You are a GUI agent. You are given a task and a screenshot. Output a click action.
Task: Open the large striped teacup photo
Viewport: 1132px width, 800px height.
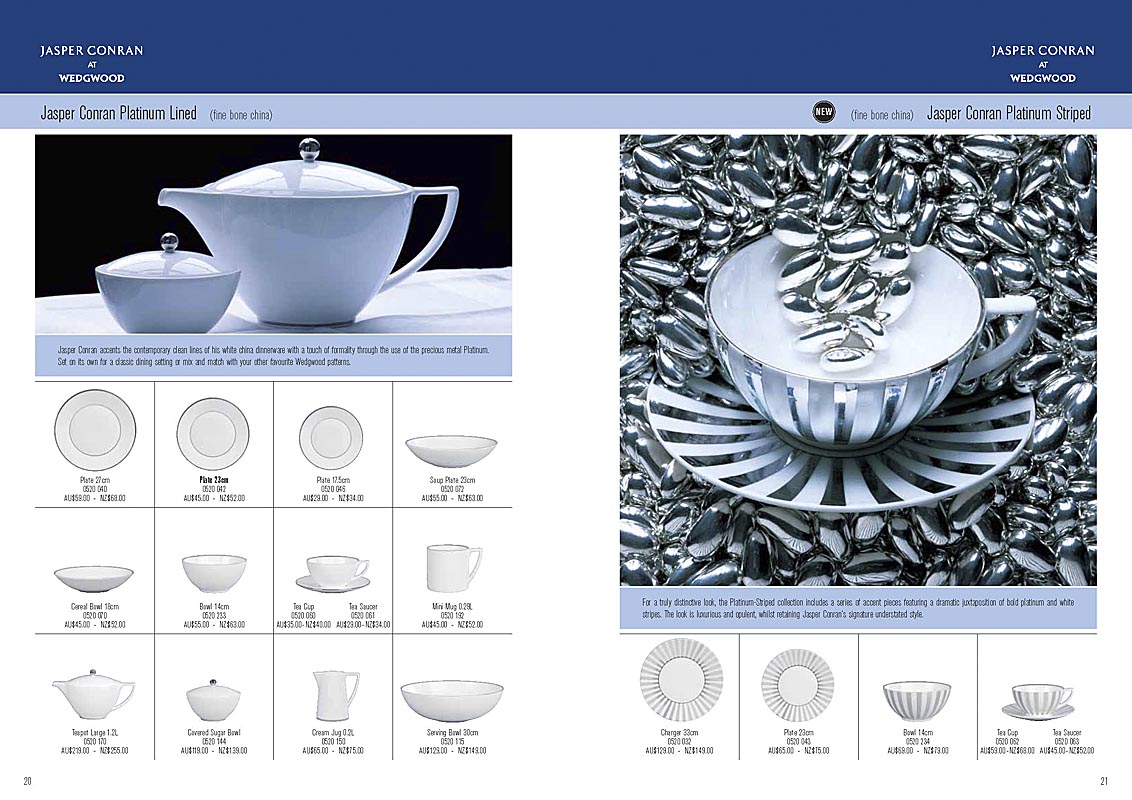857,360
